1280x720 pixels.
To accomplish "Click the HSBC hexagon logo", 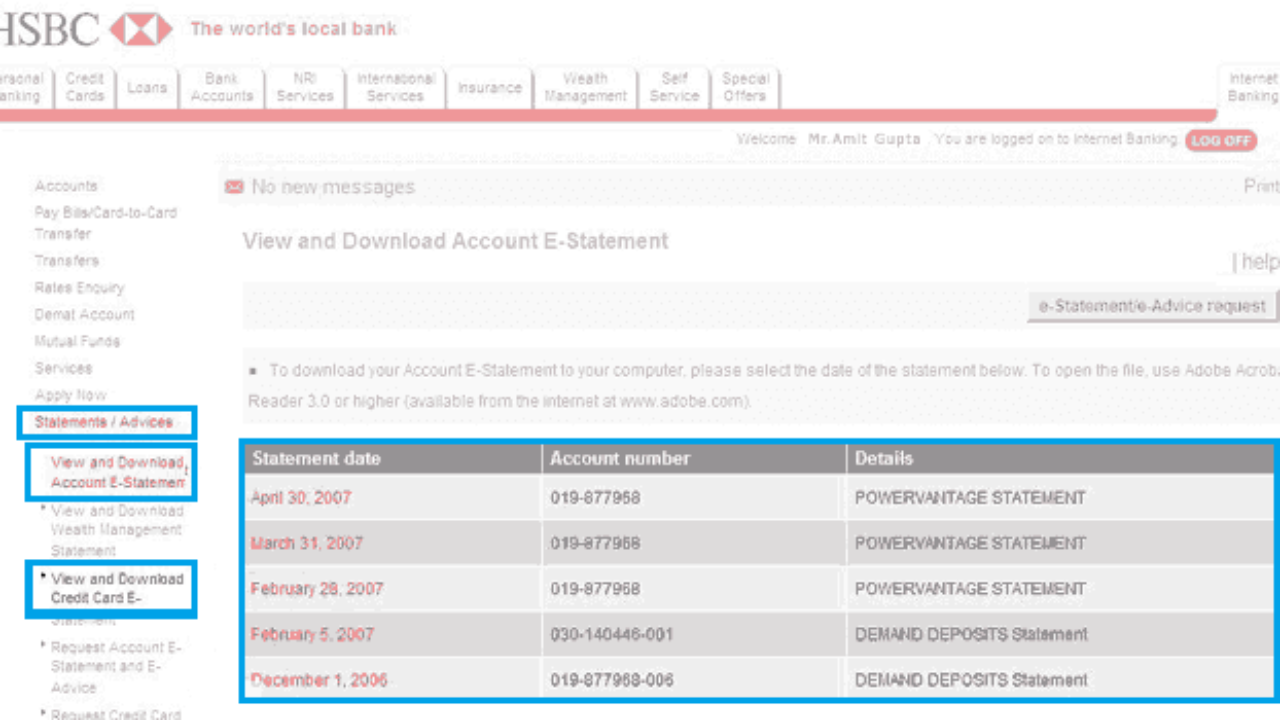I will 141,29.
